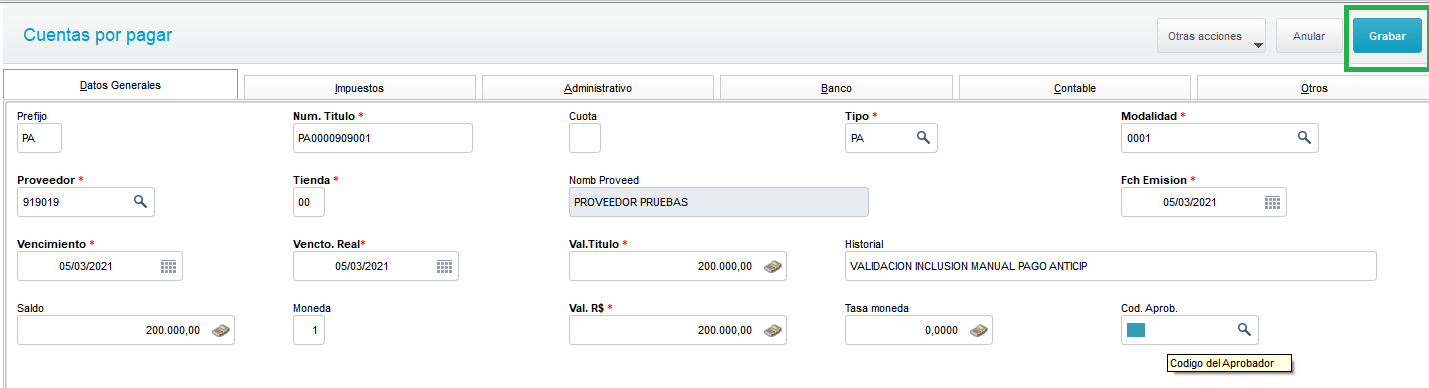Screen dimensions: 1429x388
Task: Go to the Otros tab
Action: coord(1313,88)
